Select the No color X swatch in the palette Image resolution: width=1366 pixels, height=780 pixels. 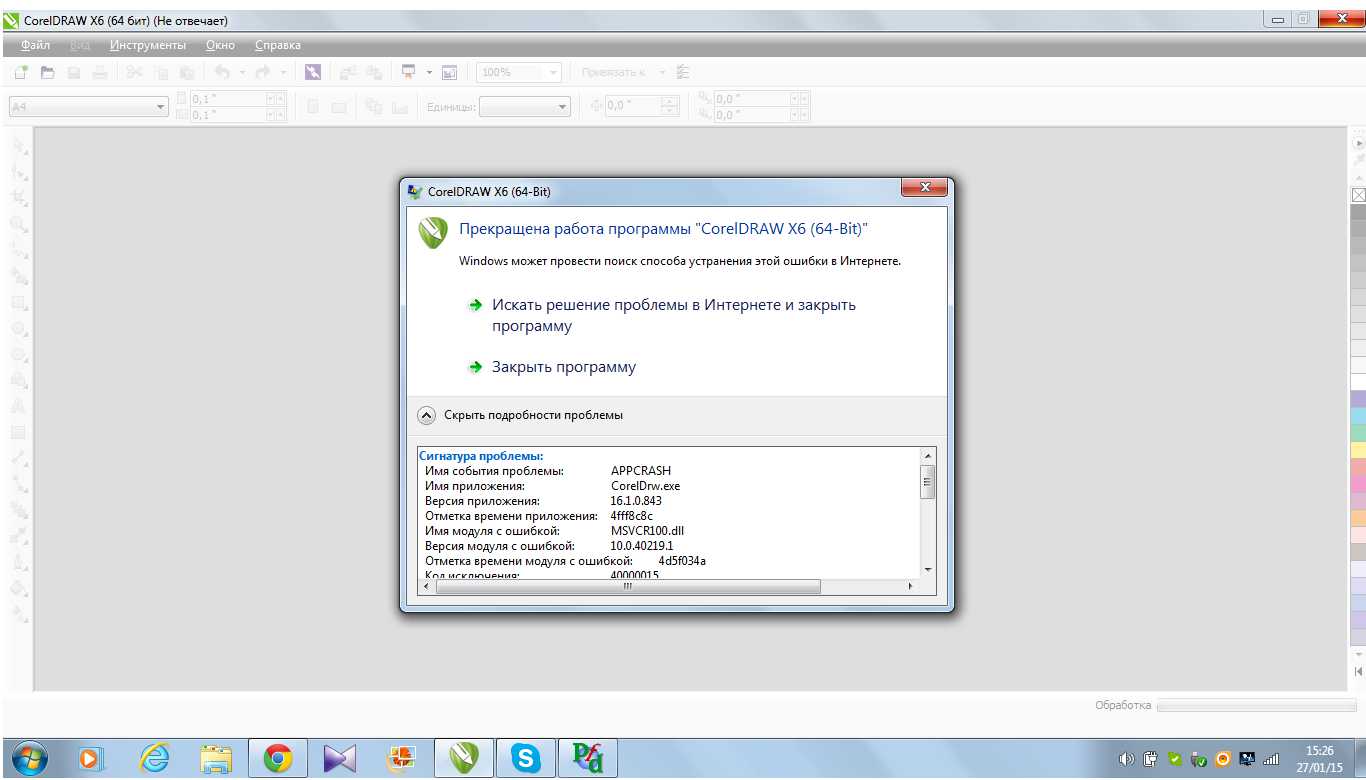coord(1358,195)
